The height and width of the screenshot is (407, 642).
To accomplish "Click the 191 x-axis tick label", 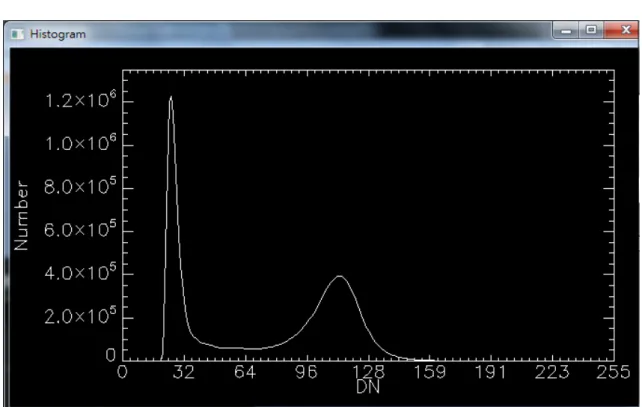I will 491,372.
